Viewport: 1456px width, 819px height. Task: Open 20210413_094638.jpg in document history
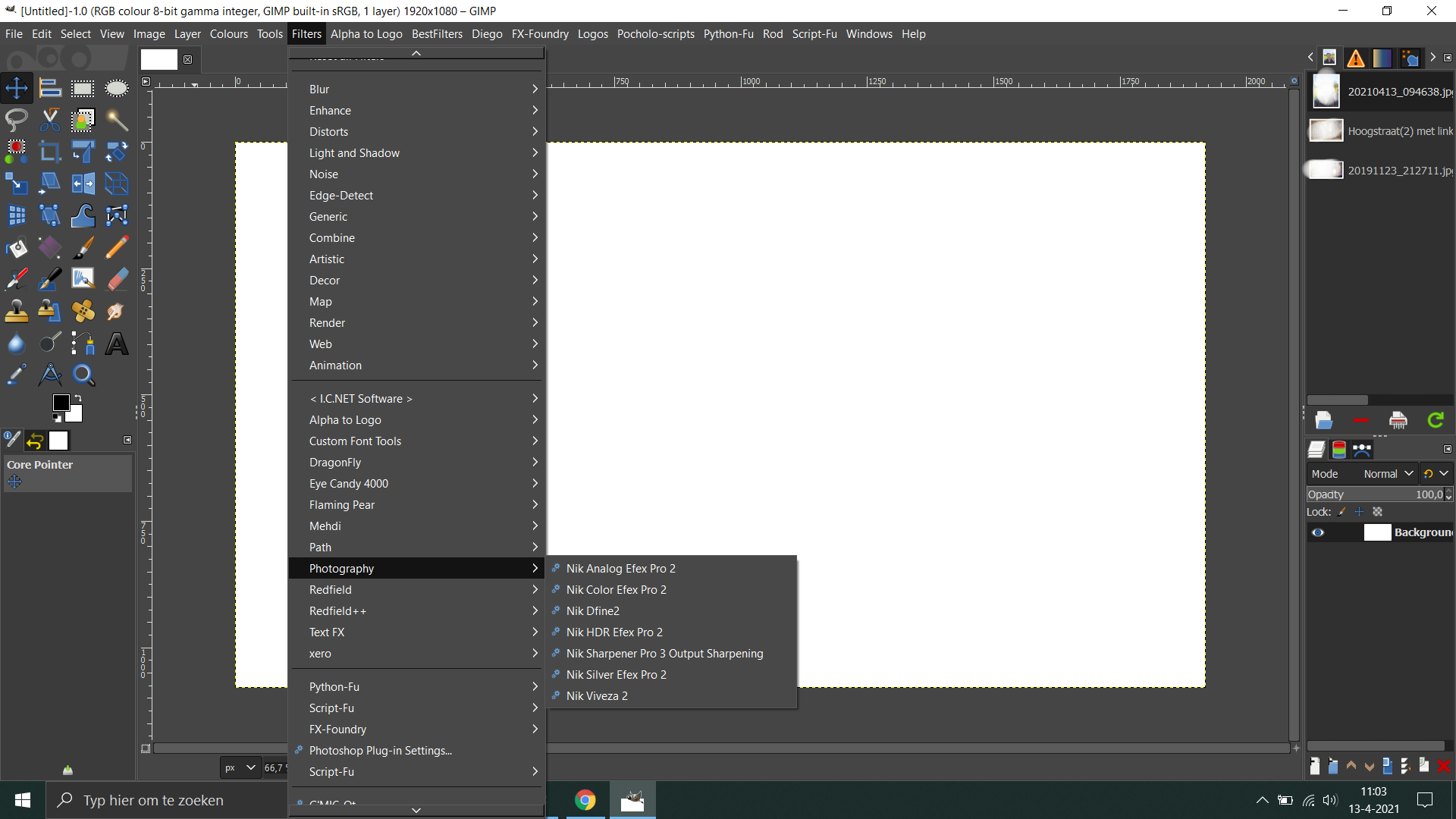tap(1380, 91)
